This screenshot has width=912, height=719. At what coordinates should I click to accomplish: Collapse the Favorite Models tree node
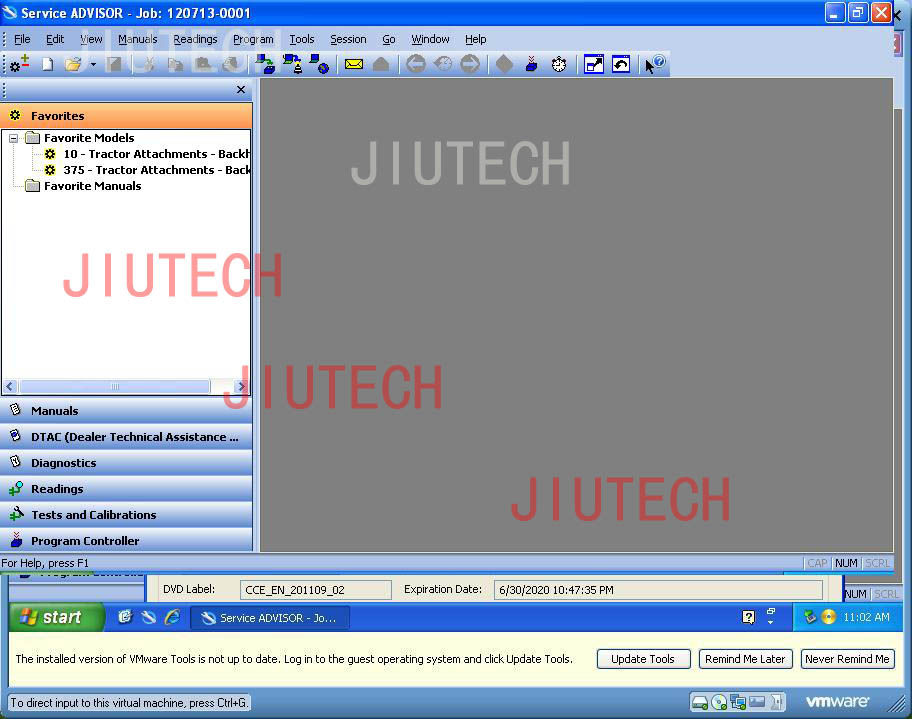point(13,138)
